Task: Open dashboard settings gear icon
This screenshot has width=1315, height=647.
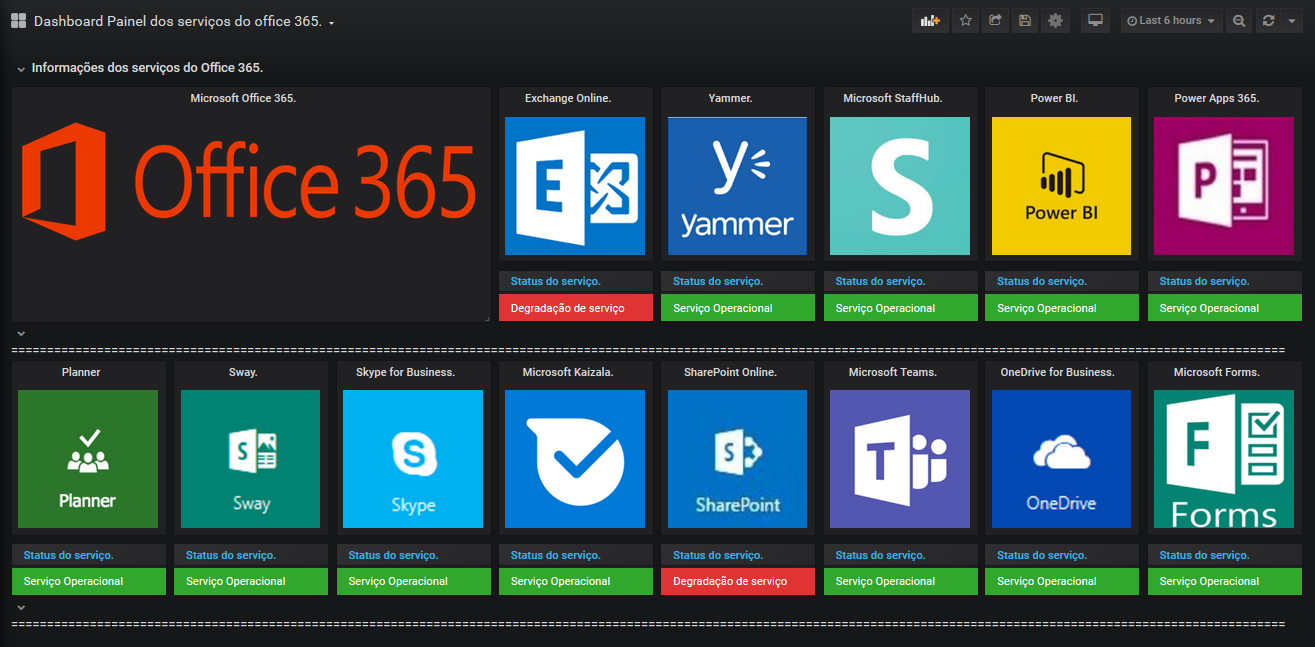Action: pyautogui.click(x=1055, y=20)
